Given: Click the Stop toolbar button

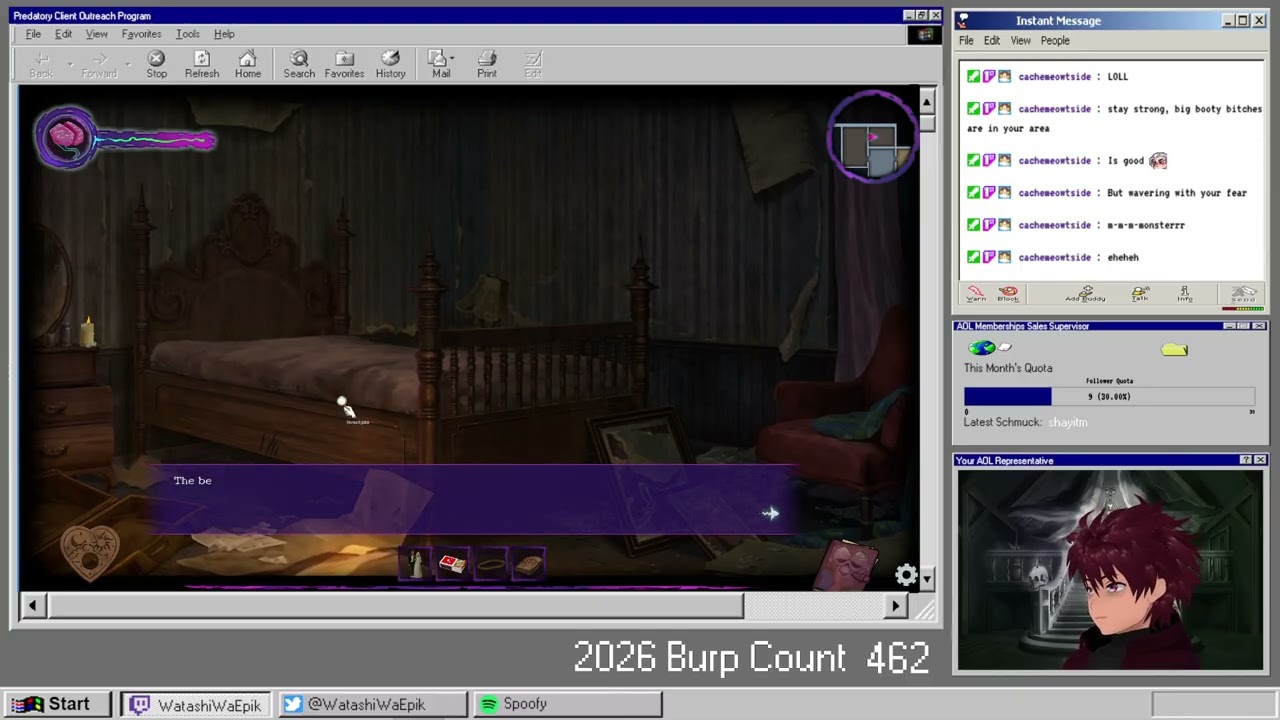Looking at the screenshot, I should (156, 64).
